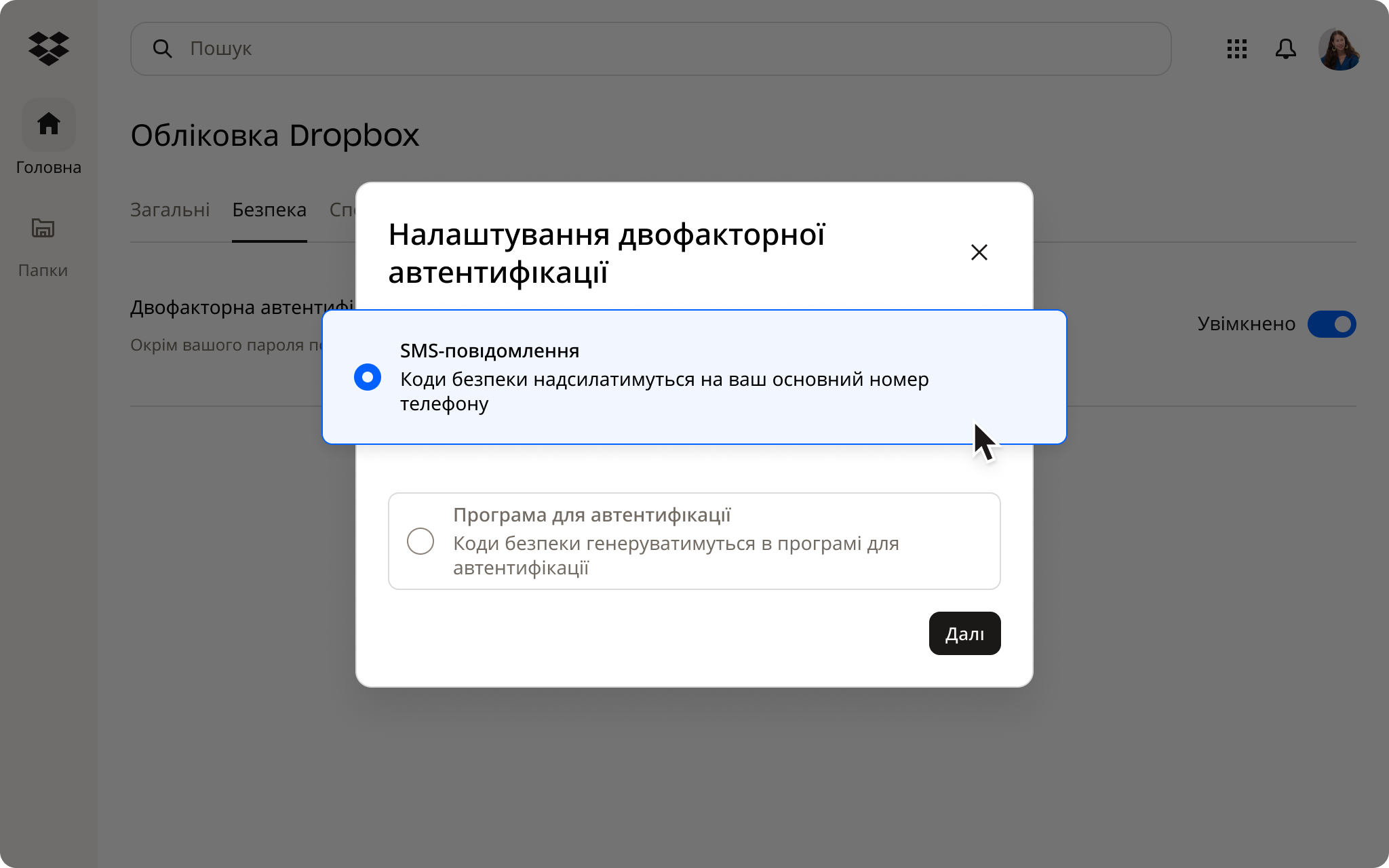Open the Головна home icon

click(x=49, y=124)
